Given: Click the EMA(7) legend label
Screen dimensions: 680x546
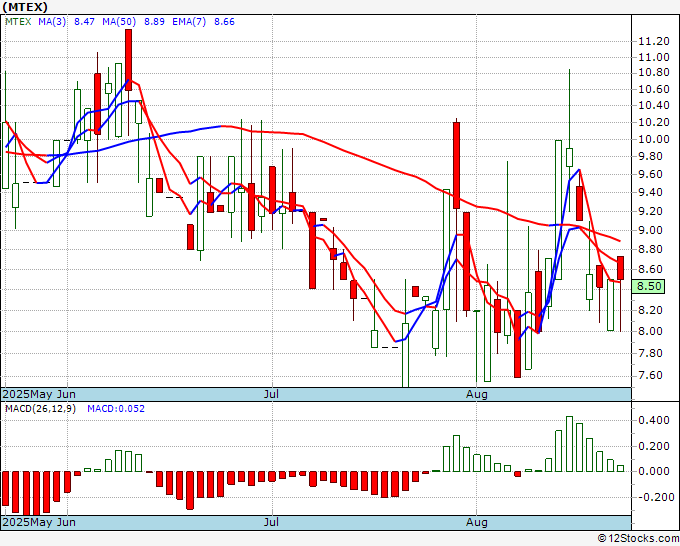Looking at the screenshot, I should 189,21.
